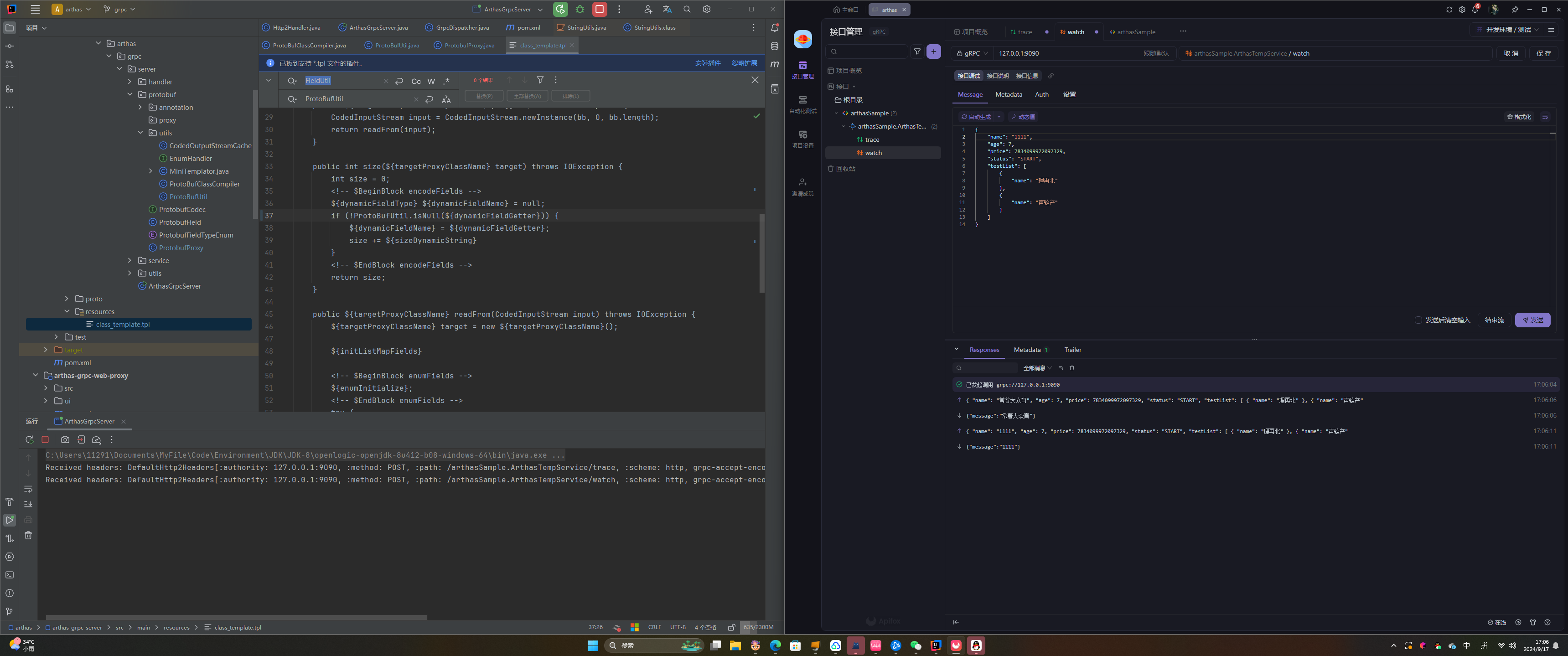Expand the target folder in project tree

pyautogui.click(x=46, y=350)
